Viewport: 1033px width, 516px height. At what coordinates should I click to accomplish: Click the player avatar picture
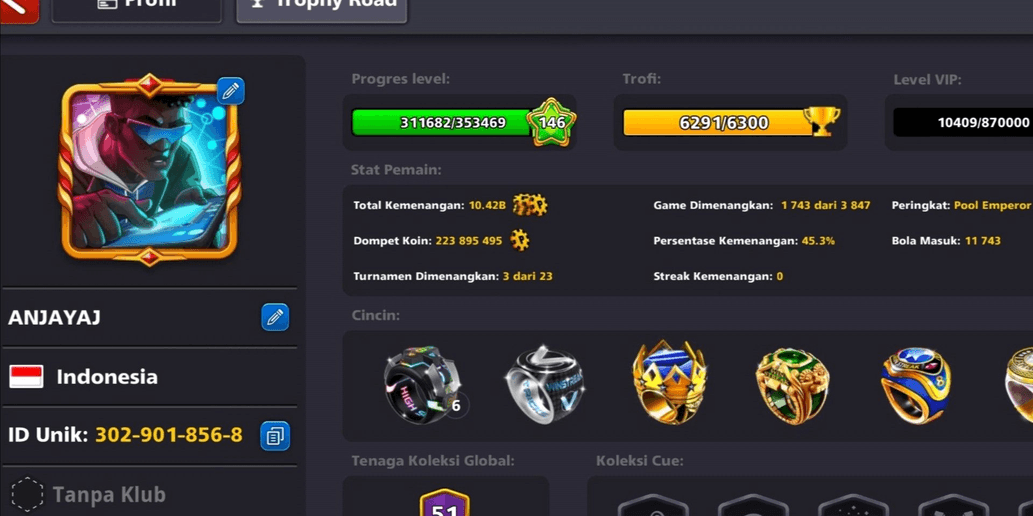point(150,169)
